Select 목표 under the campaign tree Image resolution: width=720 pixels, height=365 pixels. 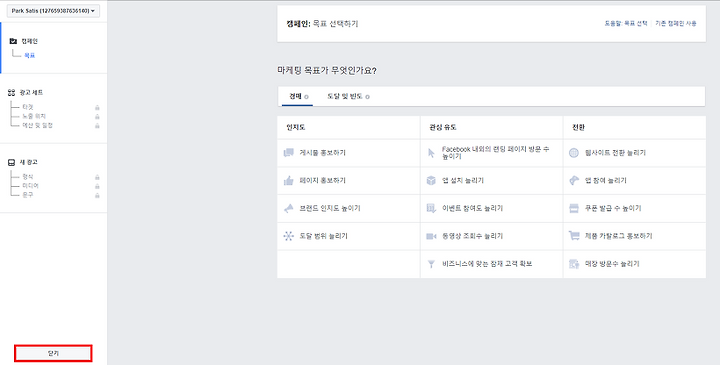29,56
